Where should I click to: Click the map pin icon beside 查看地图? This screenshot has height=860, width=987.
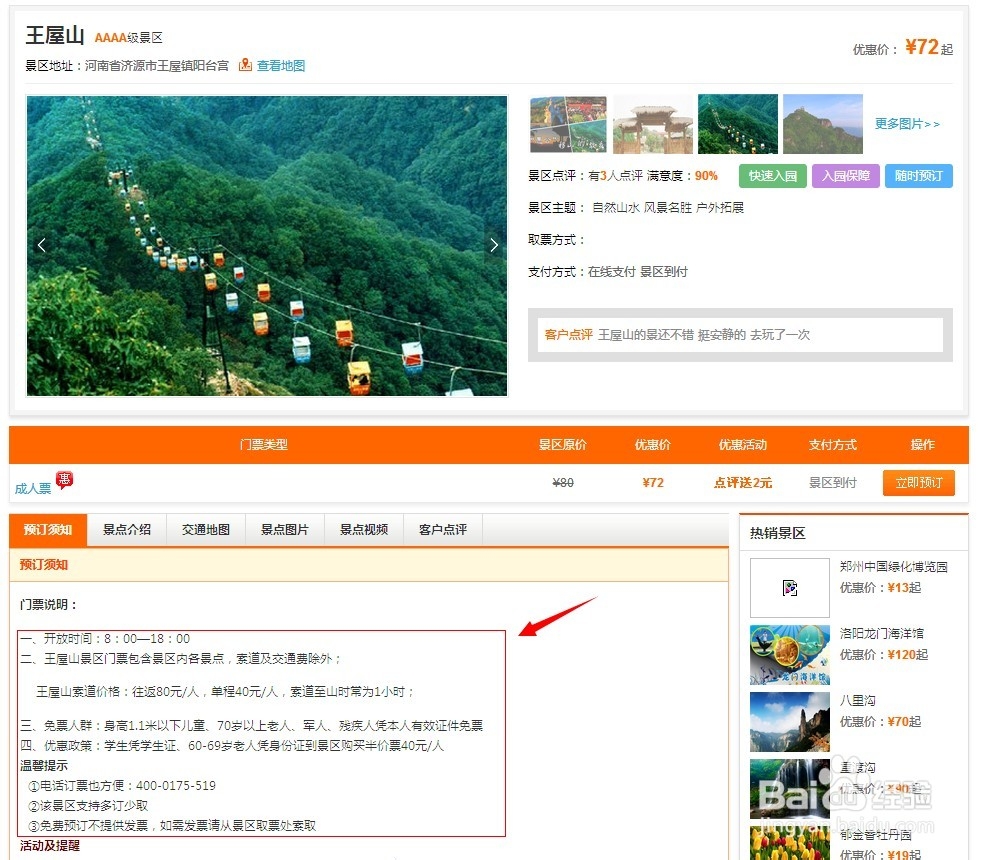(244, 64)
